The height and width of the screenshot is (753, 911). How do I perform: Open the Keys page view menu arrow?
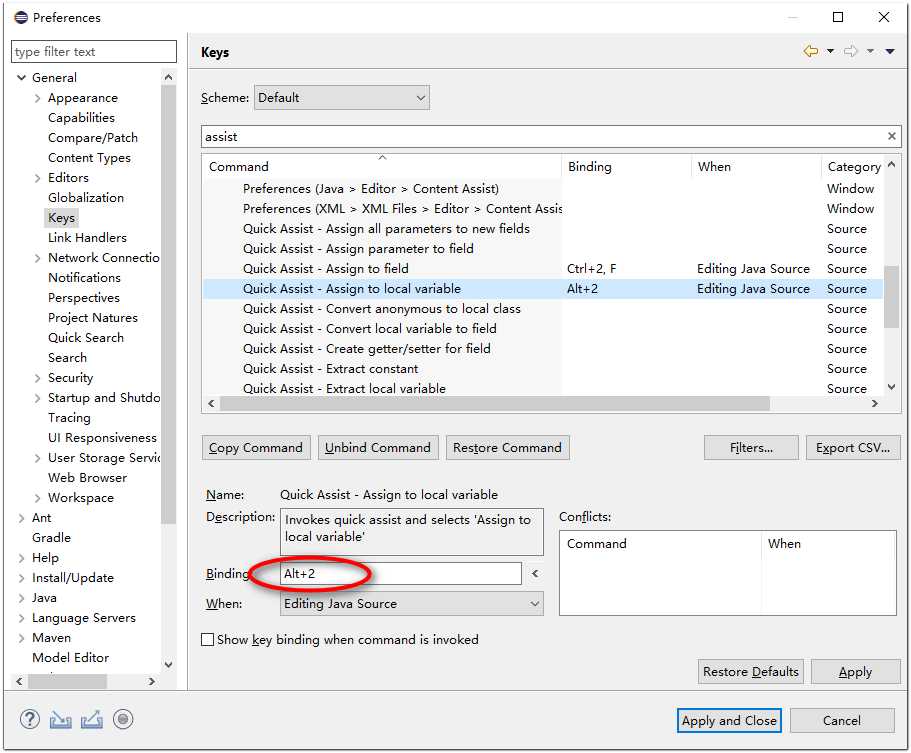(890, 51)
